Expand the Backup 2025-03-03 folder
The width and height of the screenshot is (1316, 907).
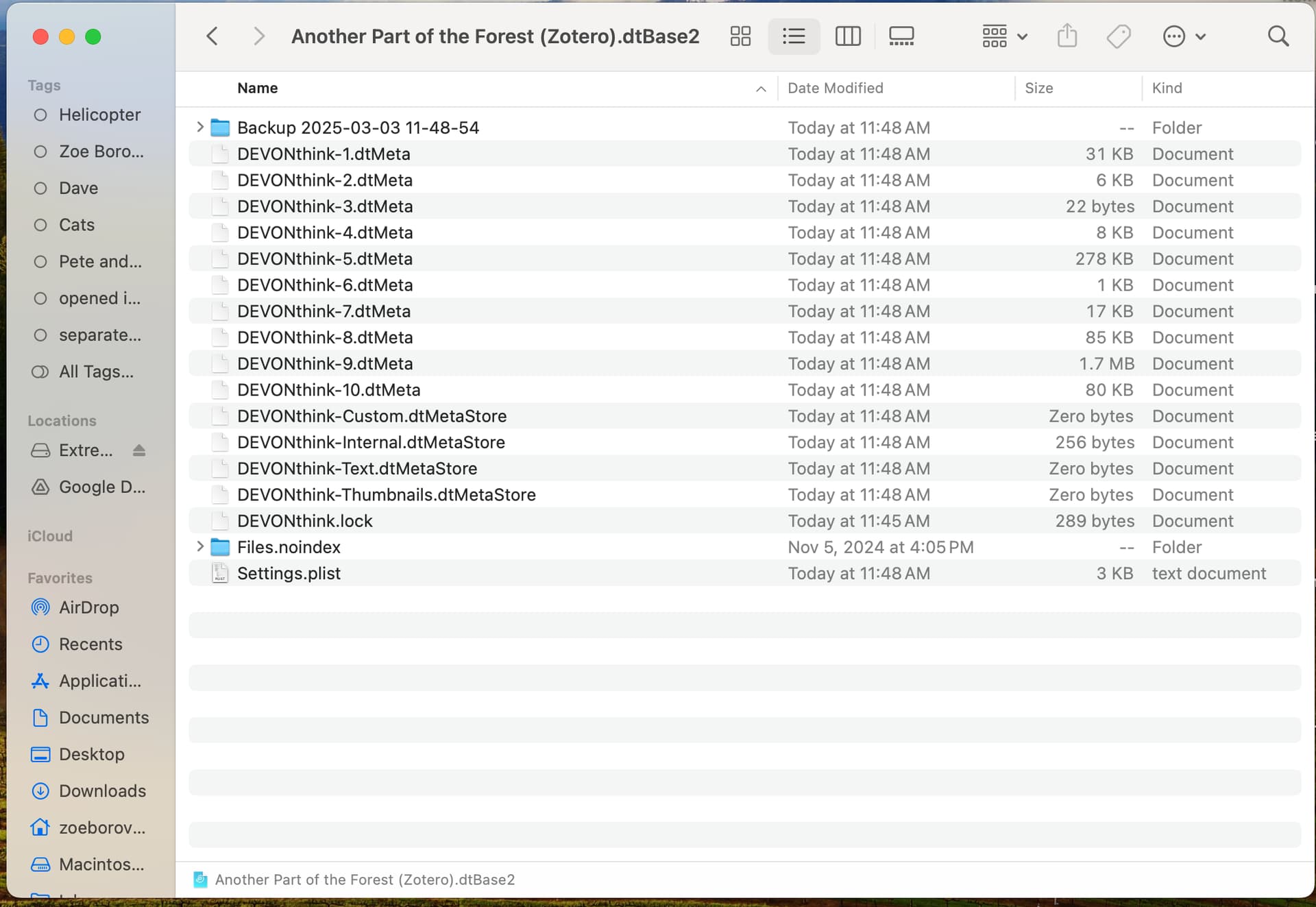click(199, 127)
